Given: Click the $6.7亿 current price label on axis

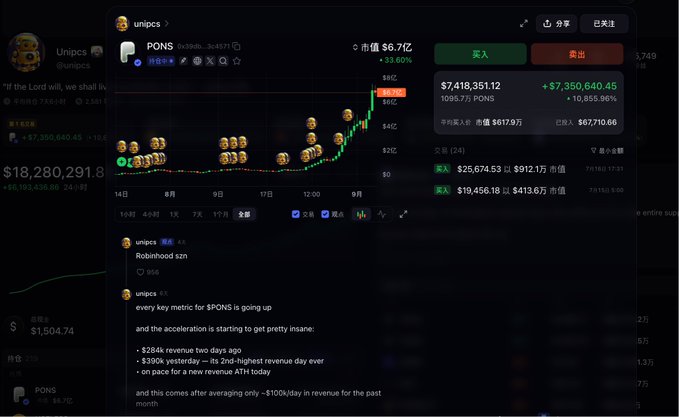Looking at the screenshot, I should coord(391,92).
